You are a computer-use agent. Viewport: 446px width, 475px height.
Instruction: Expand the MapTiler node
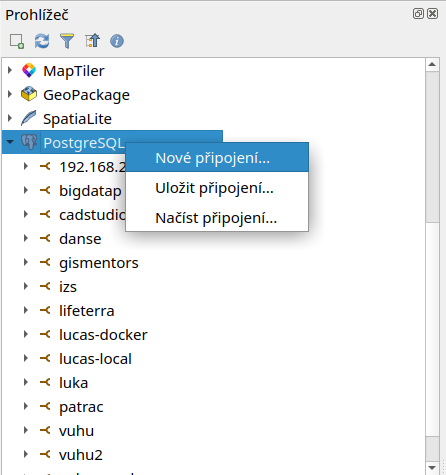click(10, 70)
